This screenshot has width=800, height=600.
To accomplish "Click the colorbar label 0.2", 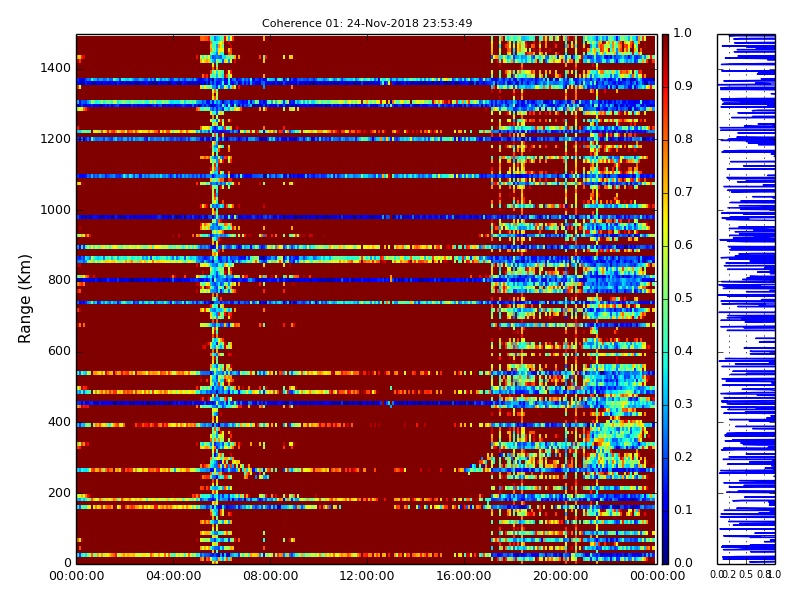I will pos(683,457).
